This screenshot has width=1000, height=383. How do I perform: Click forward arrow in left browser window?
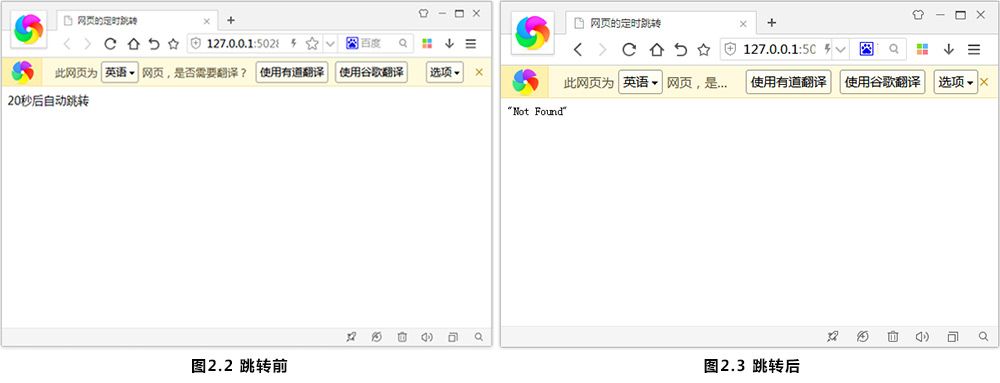88,43
